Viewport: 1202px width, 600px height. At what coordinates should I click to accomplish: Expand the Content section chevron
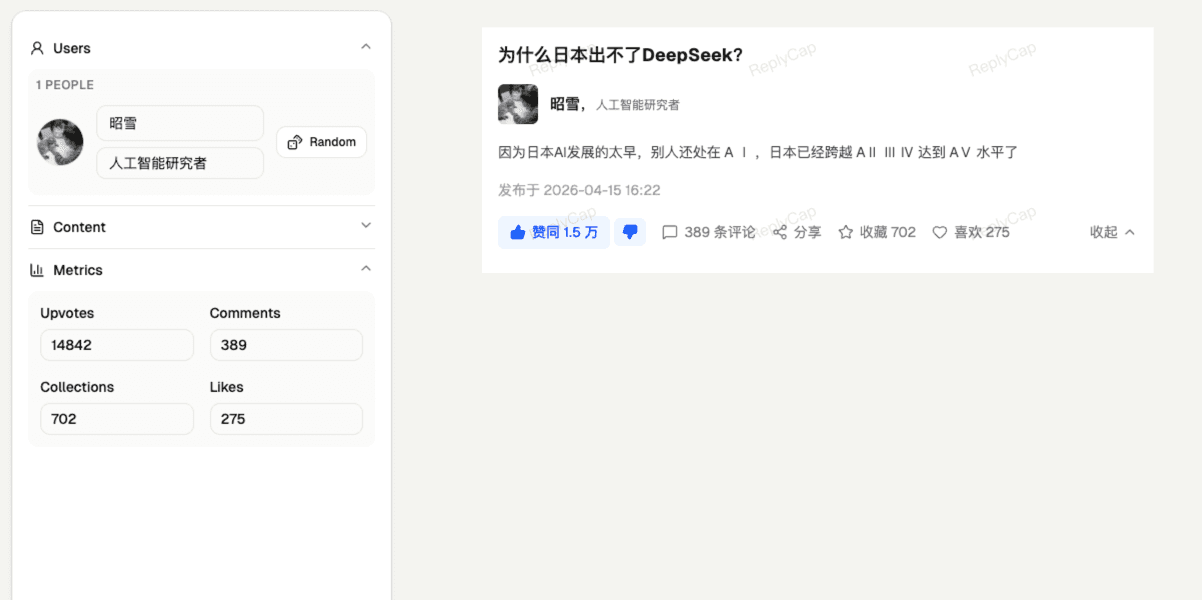[366, 226]
